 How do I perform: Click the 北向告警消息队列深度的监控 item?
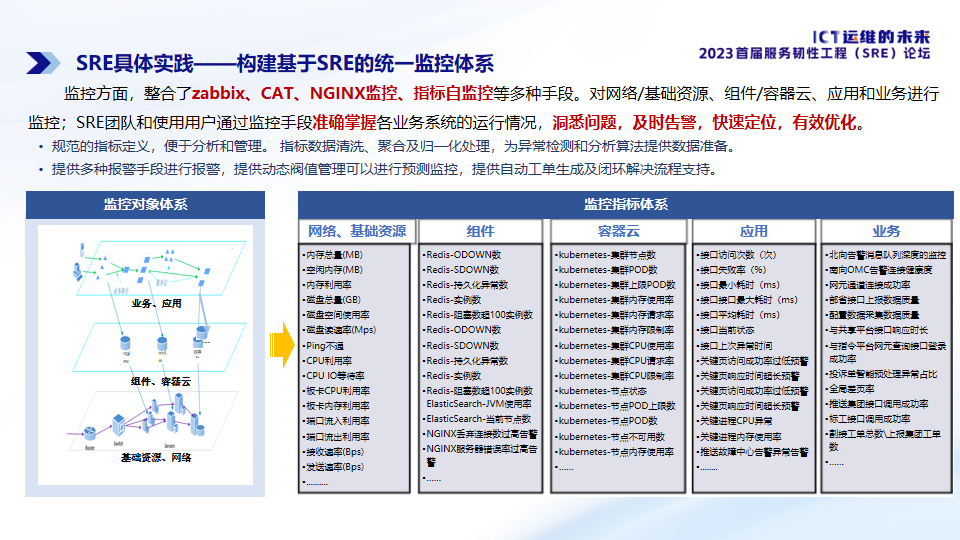click(x=885, y=255)
